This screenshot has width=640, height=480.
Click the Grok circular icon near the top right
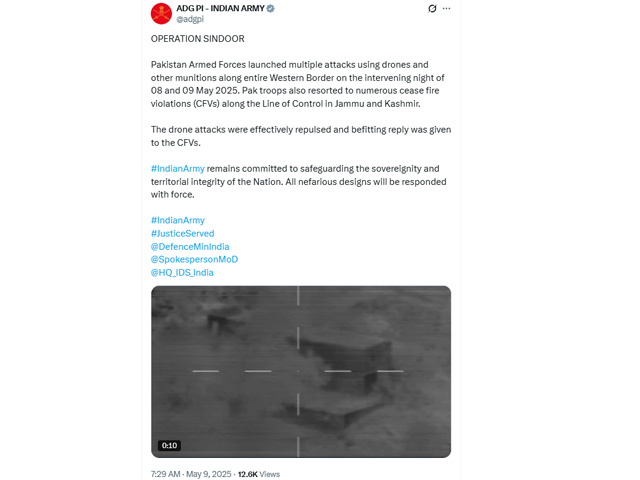click(x=432, y=9)
